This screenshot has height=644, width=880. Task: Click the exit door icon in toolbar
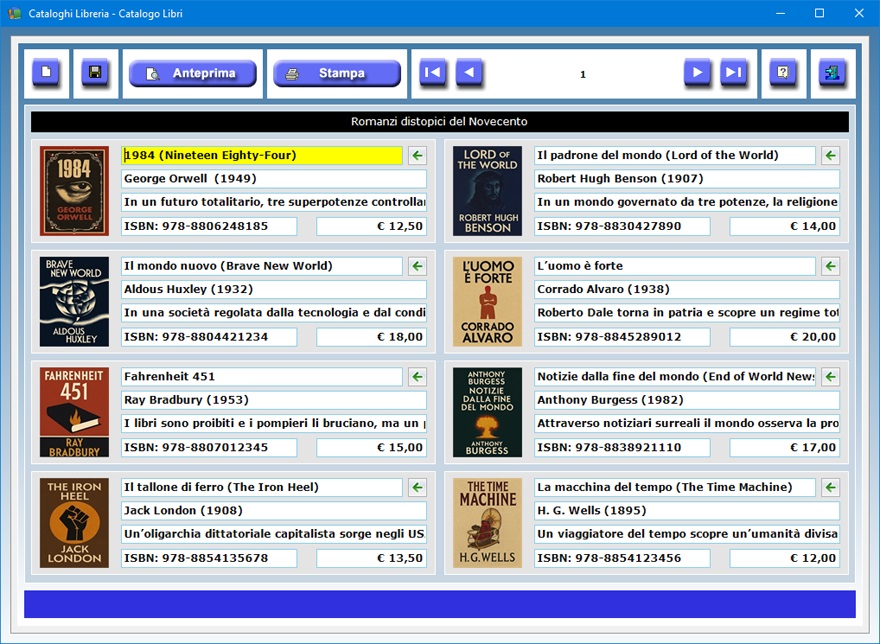pyautogui.click(x=832, y=73)
